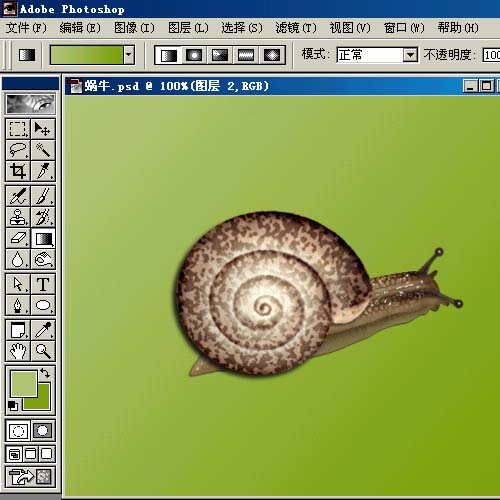Open the gradient picker dropdown arrow
This screenshot has width=500, height=500.
click(x=129, y=55)
